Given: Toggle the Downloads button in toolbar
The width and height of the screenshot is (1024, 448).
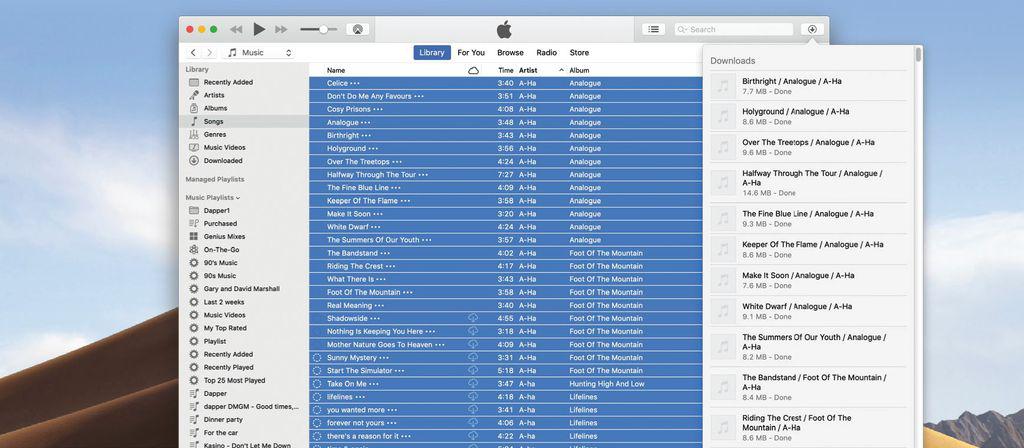Looking at the screenshot, I should [x=812, y=29].
